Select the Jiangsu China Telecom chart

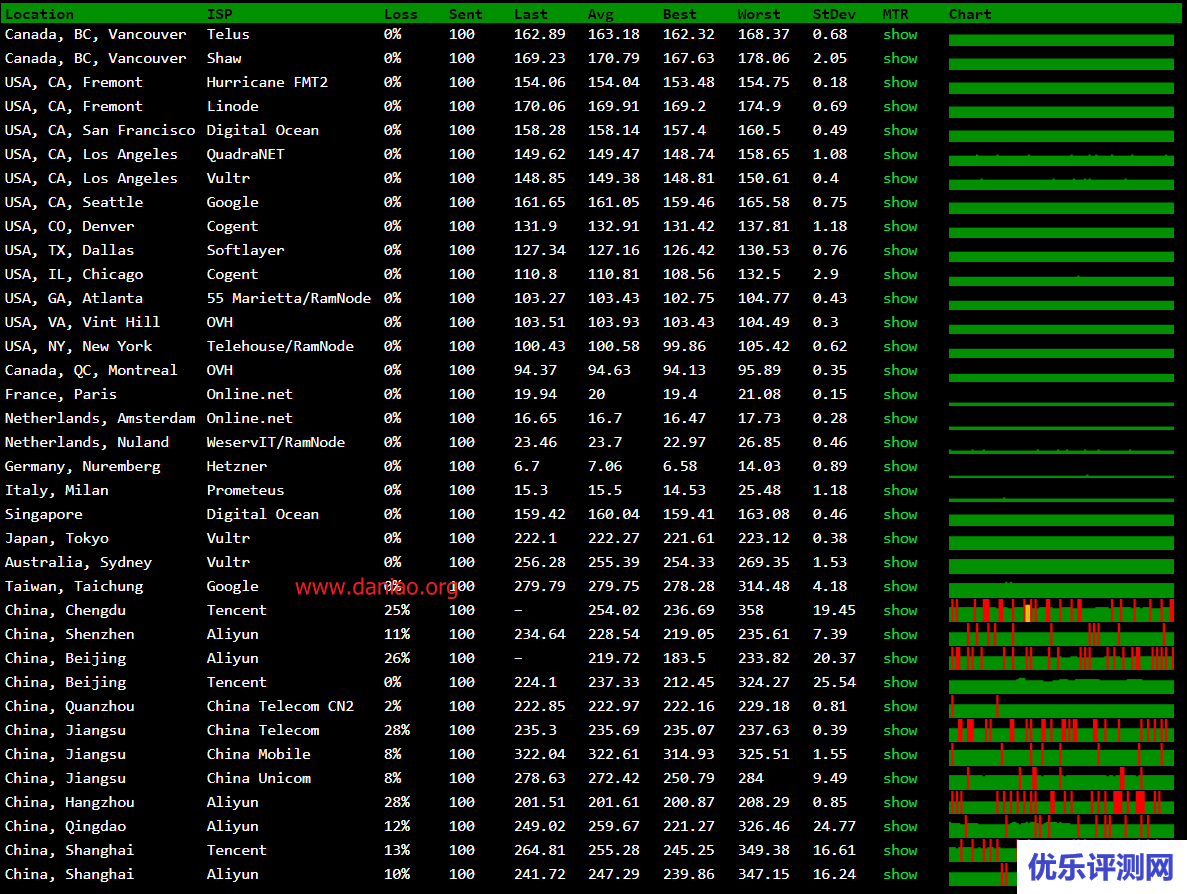point(1061,730)
